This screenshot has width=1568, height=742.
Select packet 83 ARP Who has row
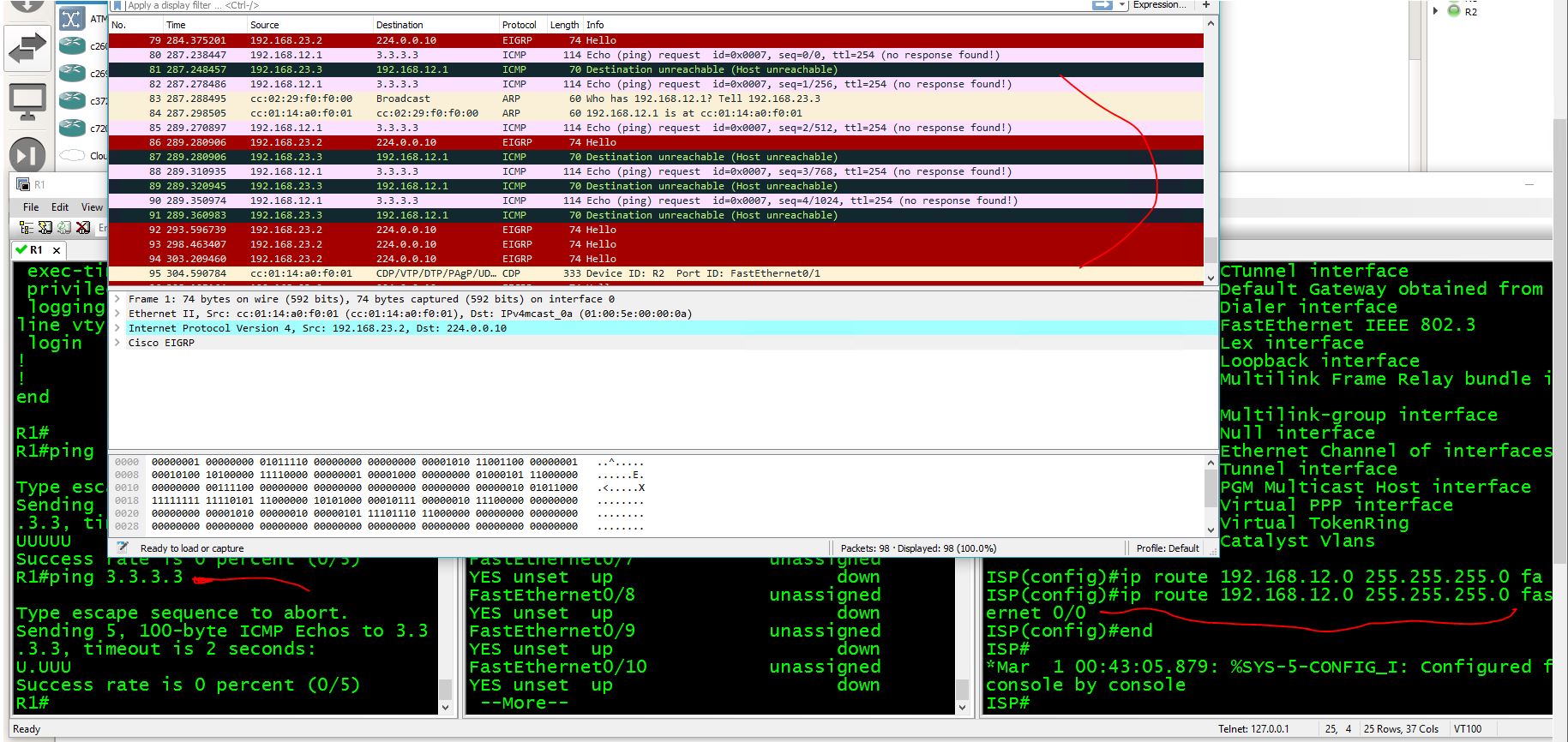[656, 99]
